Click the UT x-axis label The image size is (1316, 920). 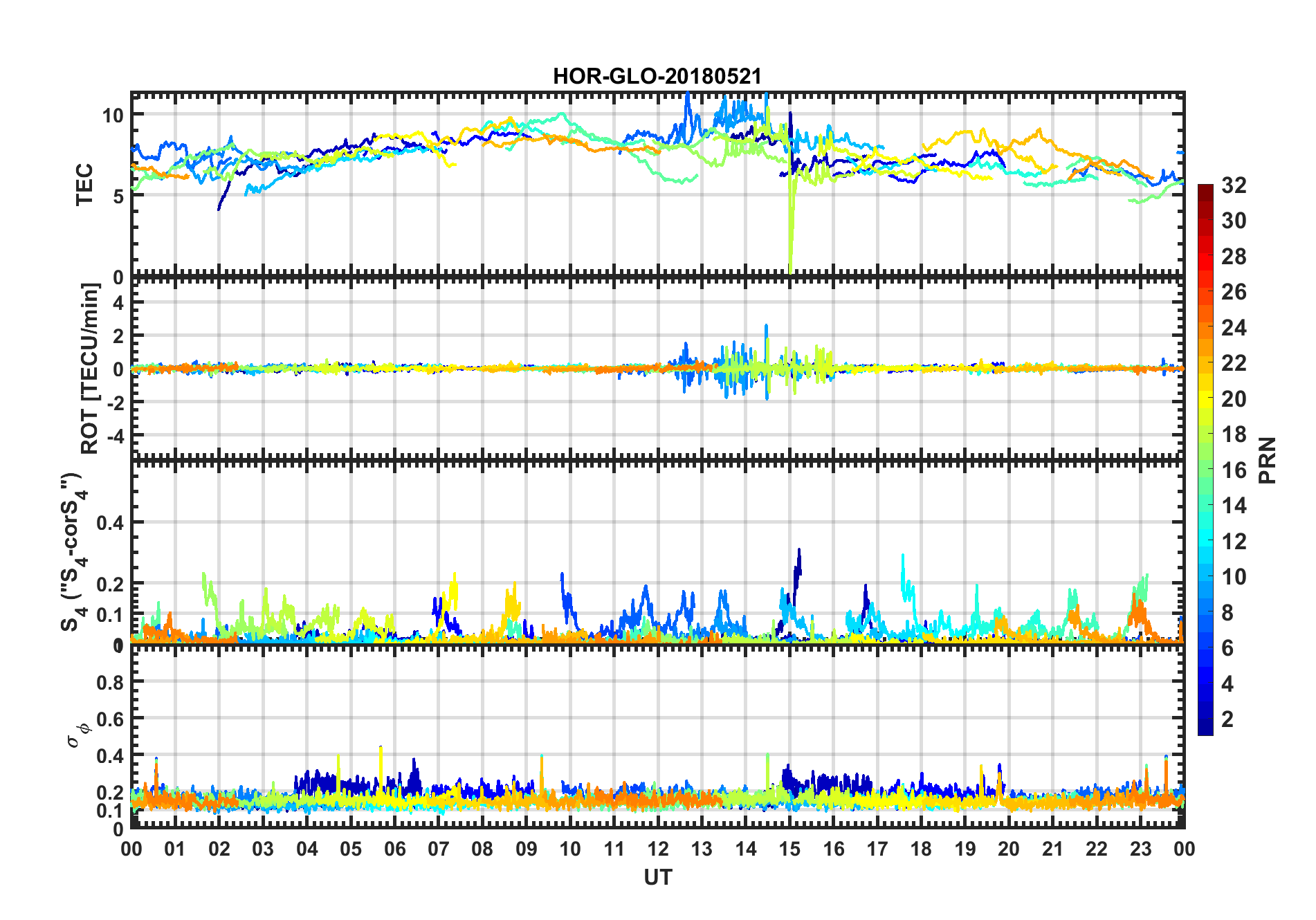point(657,877)
